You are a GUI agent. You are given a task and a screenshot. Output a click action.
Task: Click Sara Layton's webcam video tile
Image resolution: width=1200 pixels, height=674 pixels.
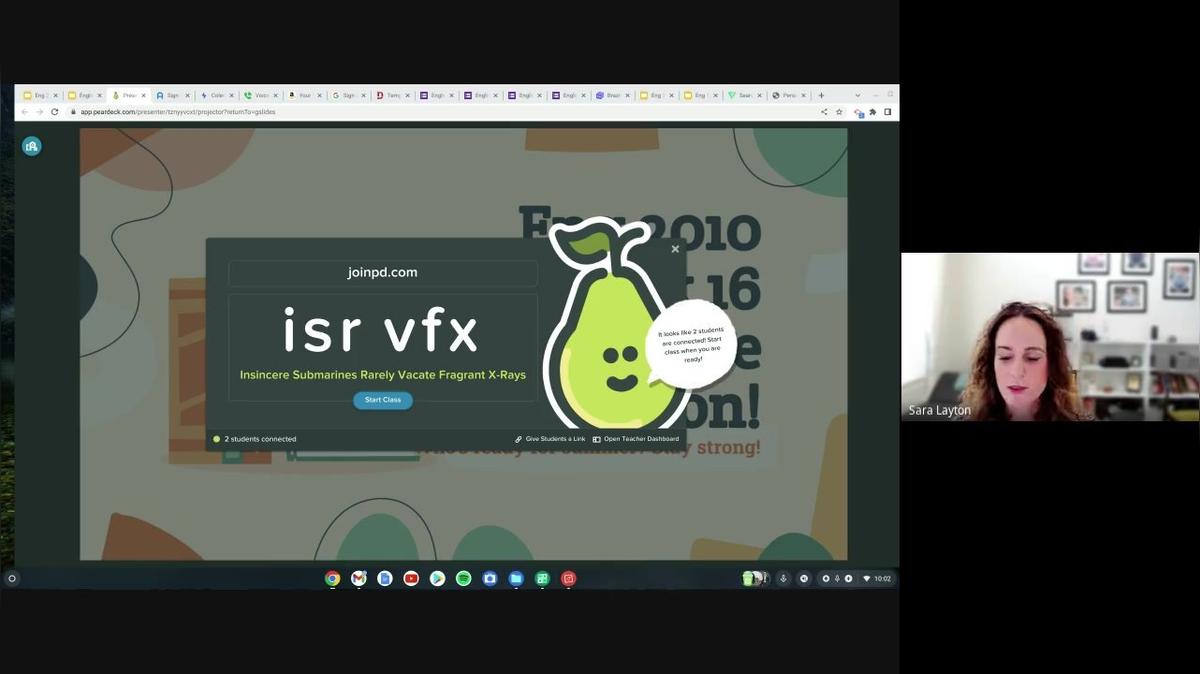1050,336
